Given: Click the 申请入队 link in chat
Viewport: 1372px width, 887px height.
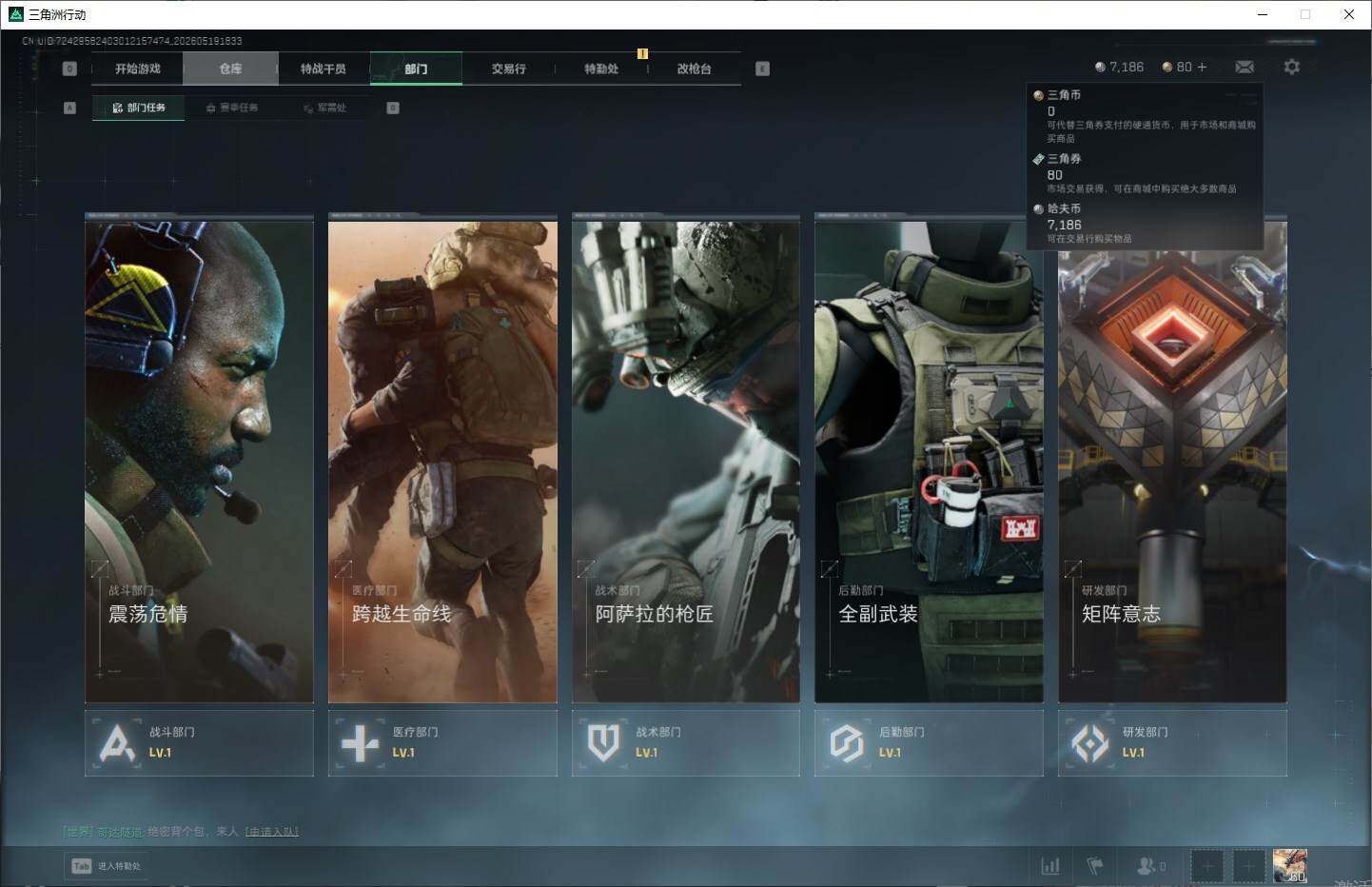Looking at the screenshot, I should [272, 832].
